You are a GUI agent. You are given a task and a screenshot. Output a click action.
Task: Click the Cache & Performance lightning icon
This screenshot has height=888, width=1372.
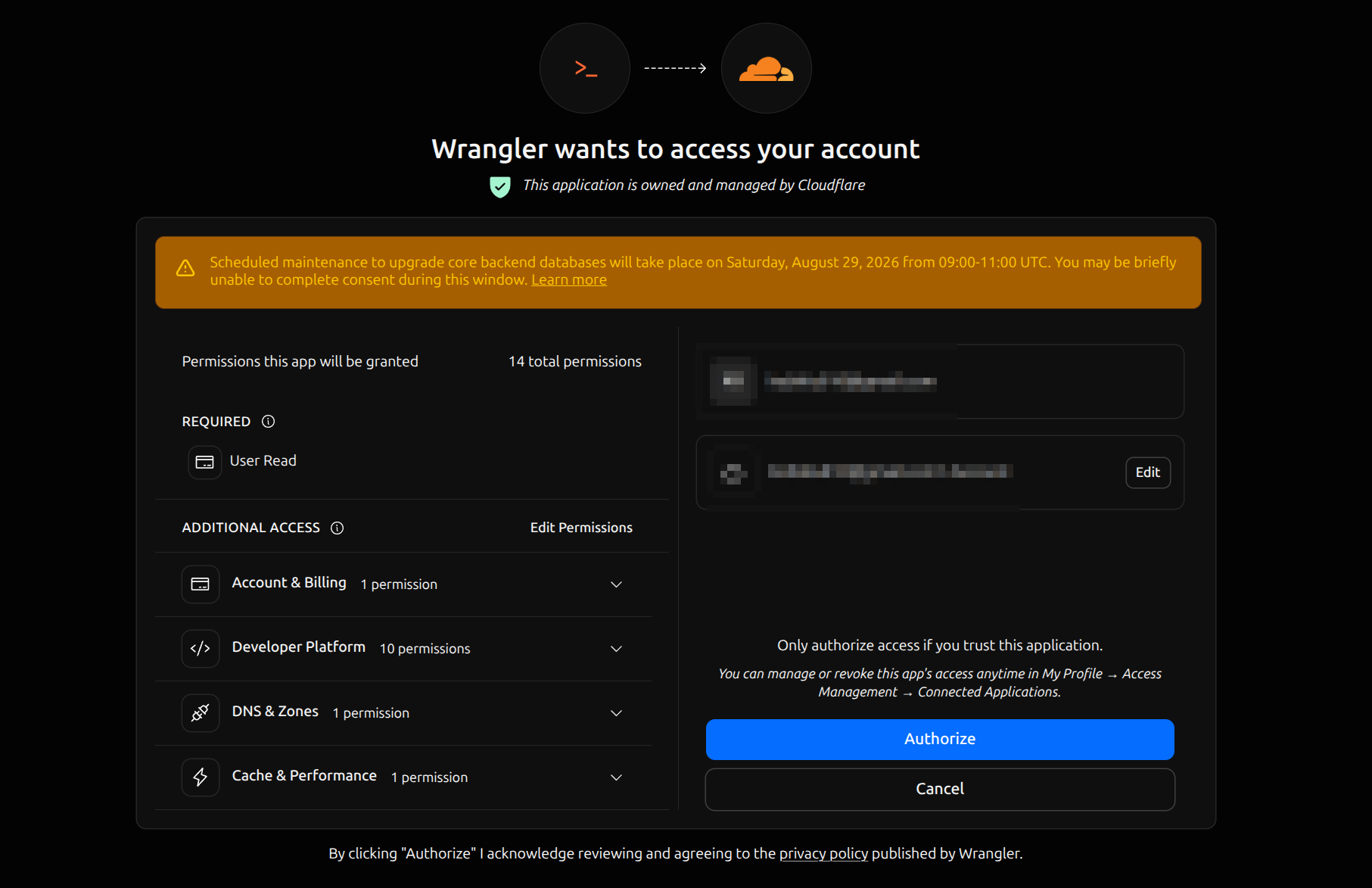(x=201, y=777)
